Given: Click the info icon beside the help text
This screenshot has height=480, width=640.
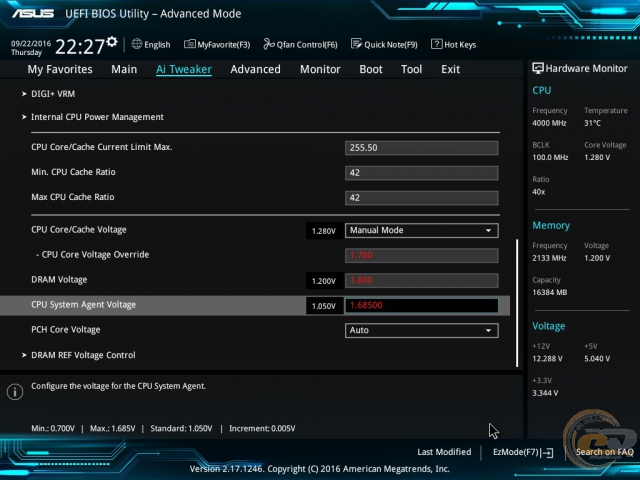Looking at the screenshot, I should pyautogui.click(x=15, y=392).
